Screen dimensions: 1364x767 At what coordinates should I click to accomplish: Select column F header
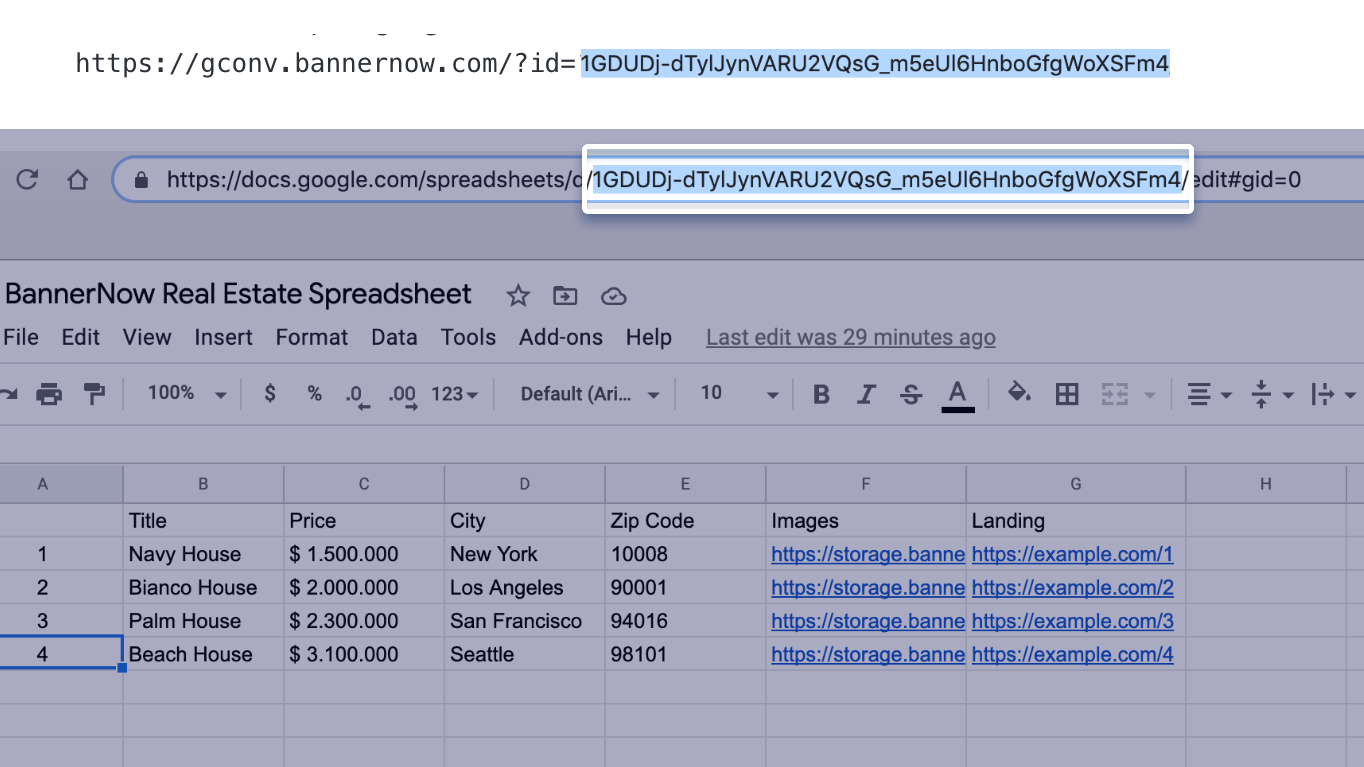coord(866,484)
